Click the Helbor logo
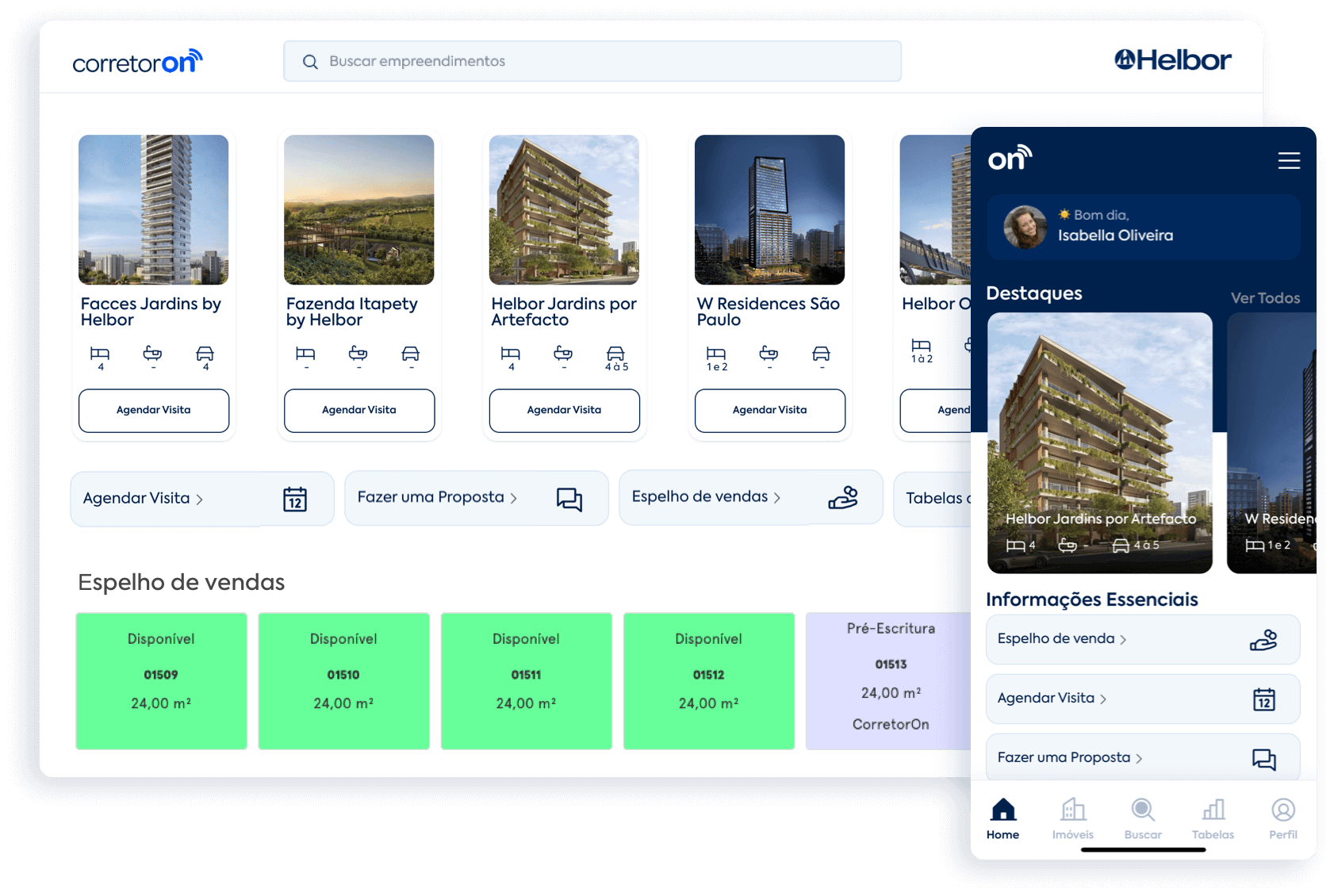Viewport: 1334px width, 896px height. pyautogui.click(x=1172, y=60)
